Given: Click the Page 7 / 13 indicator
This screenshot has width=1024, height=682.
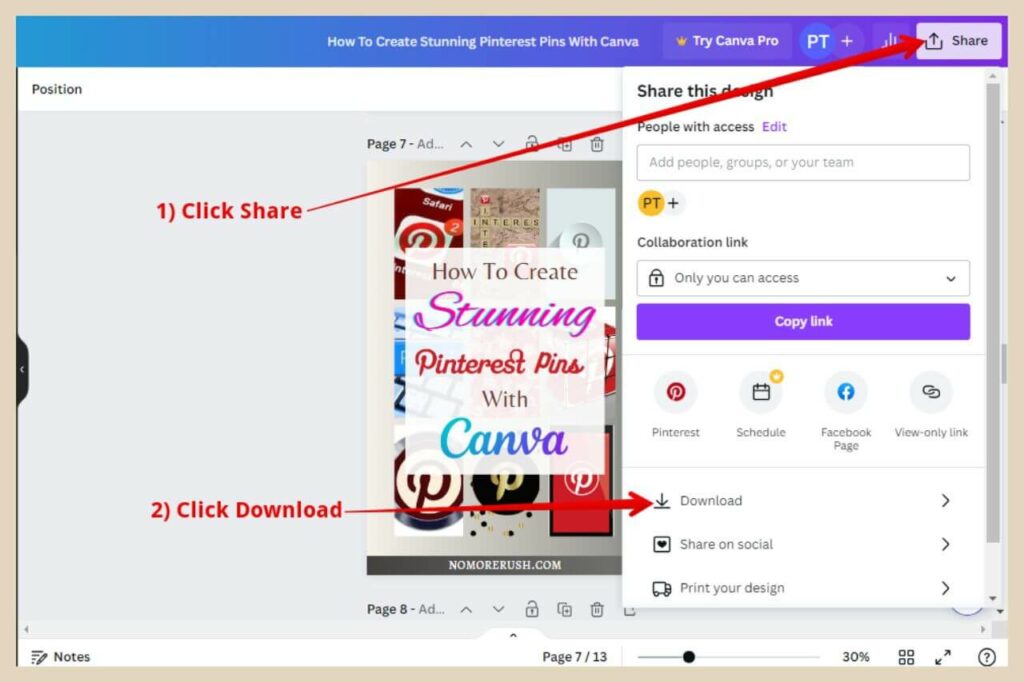Looking at the screenshot, I should pyautogui.click(x=574, y=657).
